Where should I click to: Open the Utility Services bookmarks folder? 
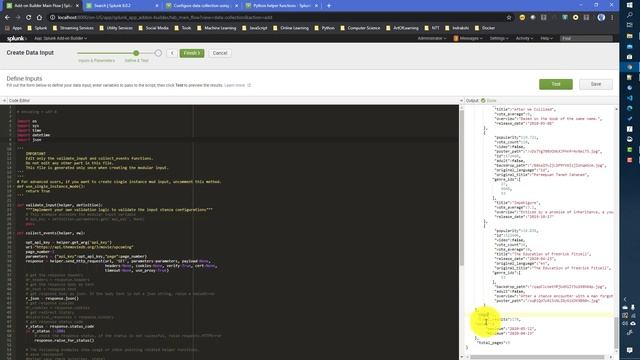click(116, 28)
